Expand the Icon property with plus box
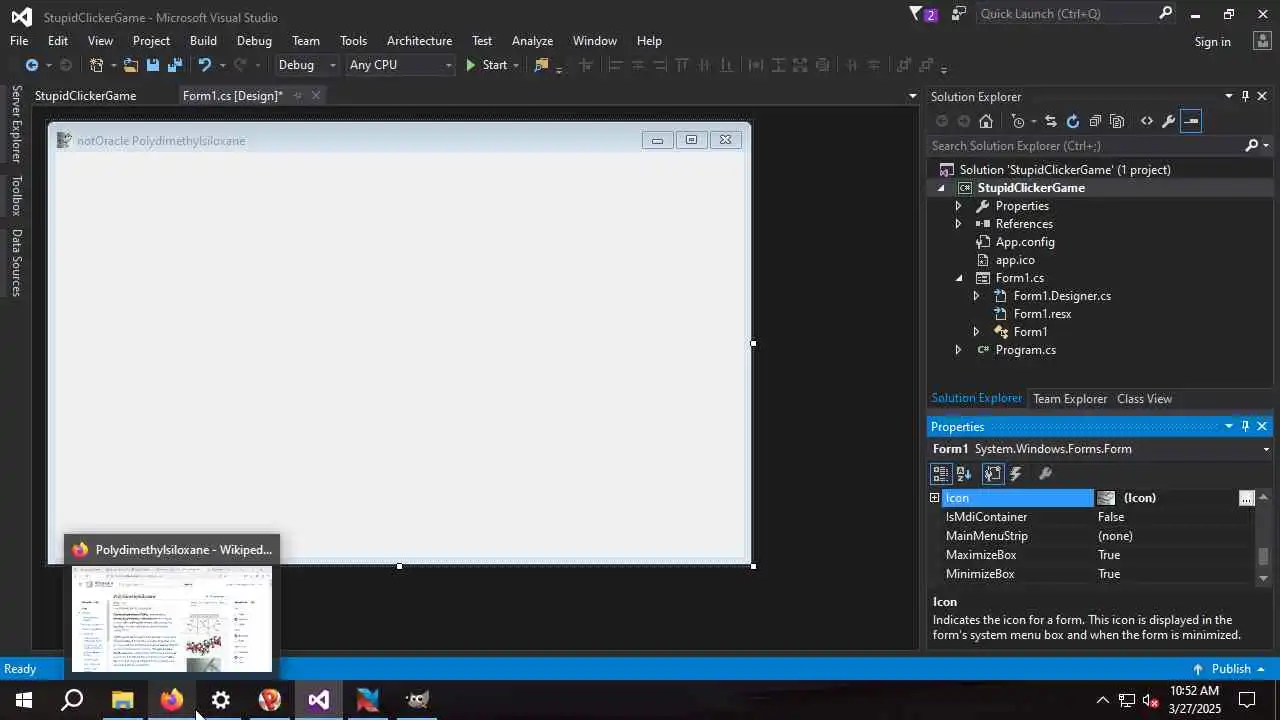 pos(935,498)
